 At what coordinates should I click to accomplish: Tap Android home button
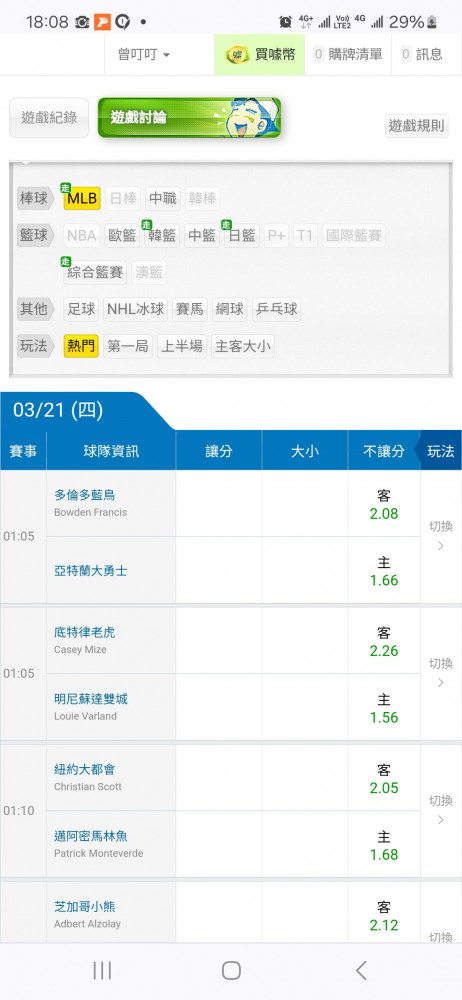[231, 971]
